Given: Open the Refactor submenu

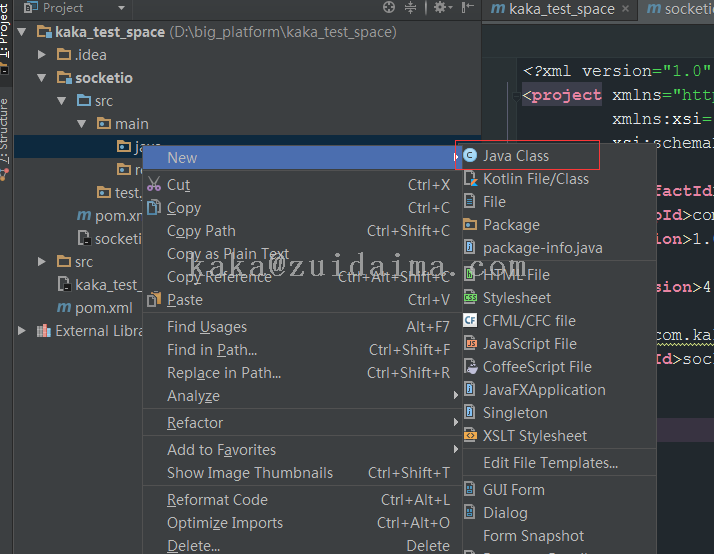Looking at the screenshot, I should [302, 423].
